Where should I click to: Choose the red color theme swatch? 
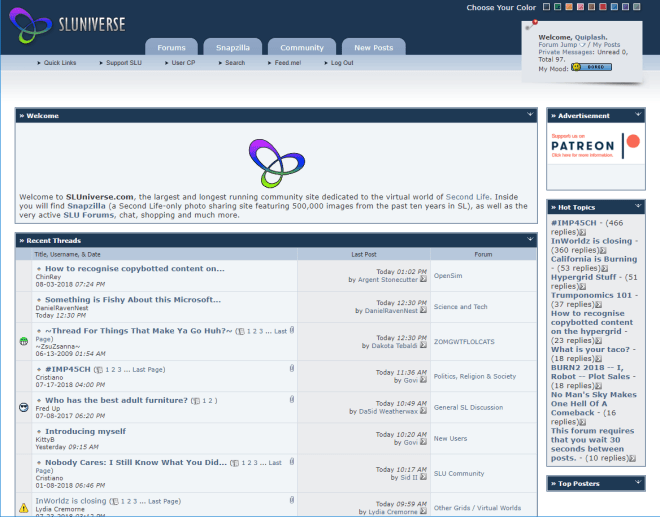(603, 7)
